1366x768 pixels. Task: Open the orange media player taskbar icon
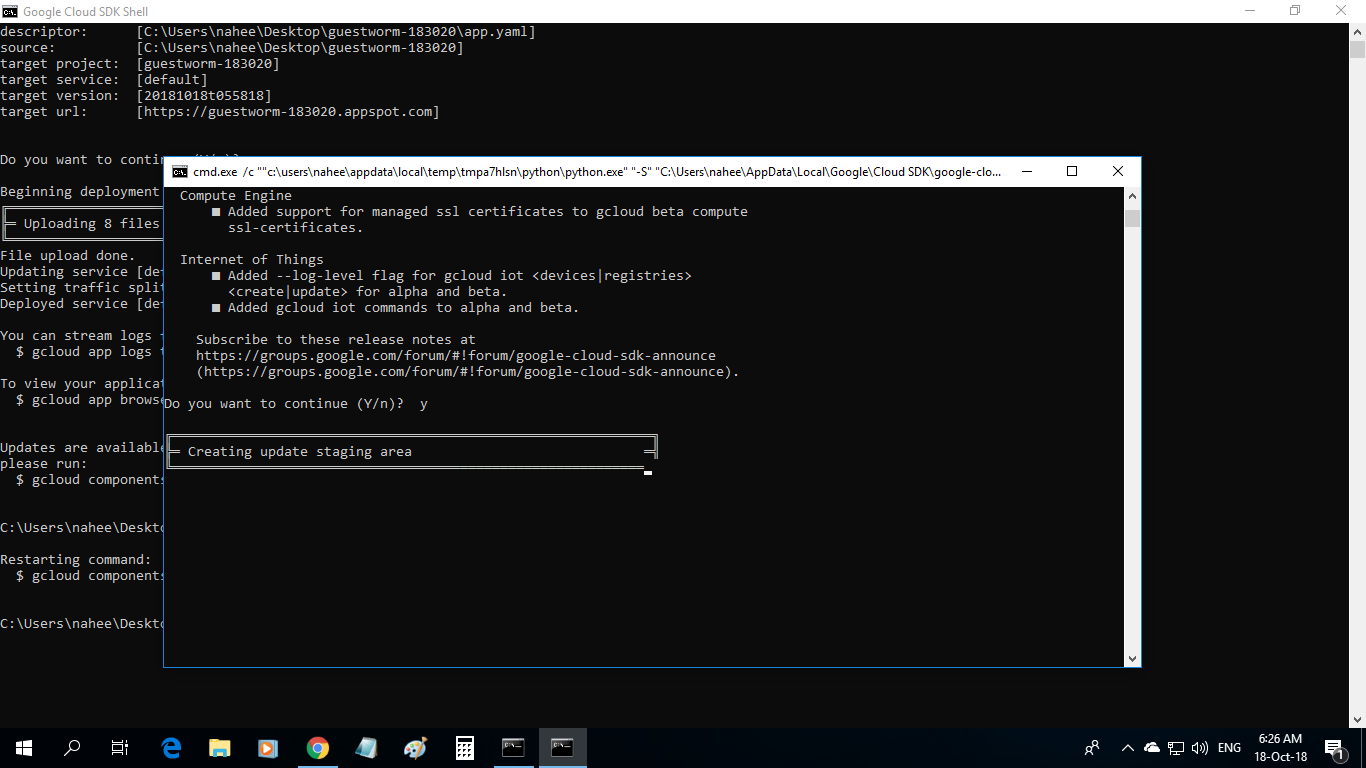point(268,748)
